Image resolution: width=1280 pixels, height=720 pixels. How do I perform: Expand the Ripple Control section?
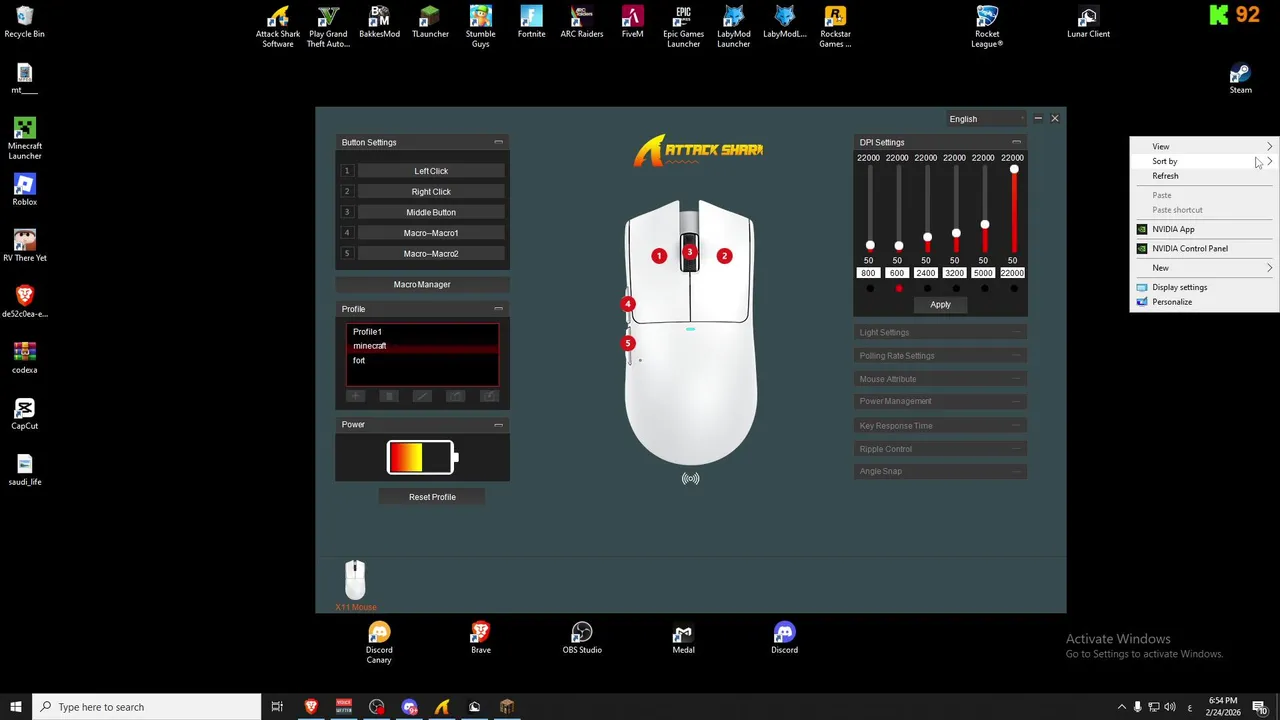point(940,449)
